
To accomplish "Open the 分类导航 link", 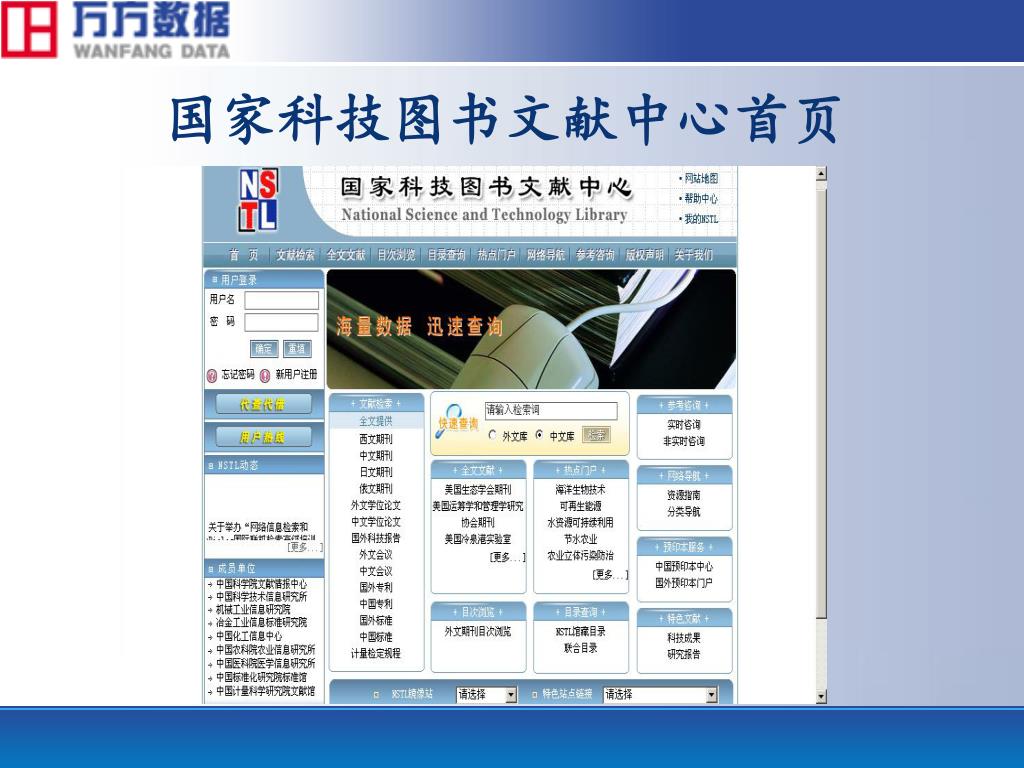I will click(684, 512).
